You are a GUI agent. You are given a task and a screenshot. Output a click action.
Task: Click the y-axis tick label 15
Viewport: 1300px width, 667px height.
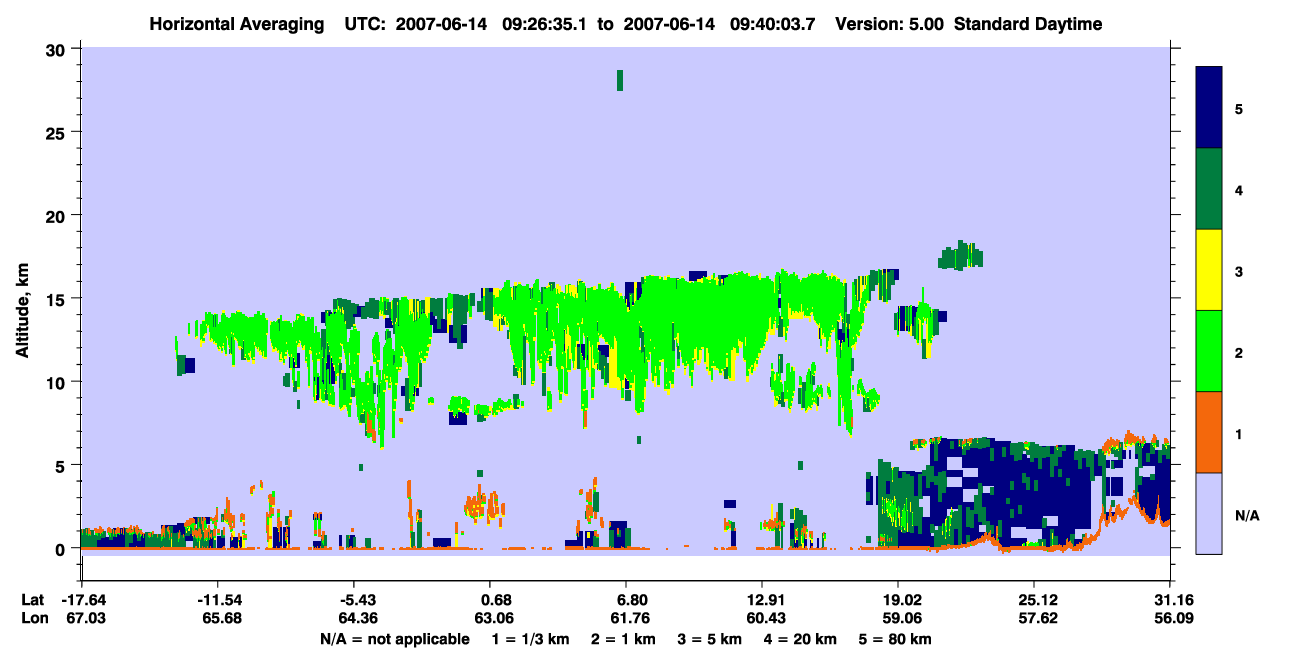57,299
